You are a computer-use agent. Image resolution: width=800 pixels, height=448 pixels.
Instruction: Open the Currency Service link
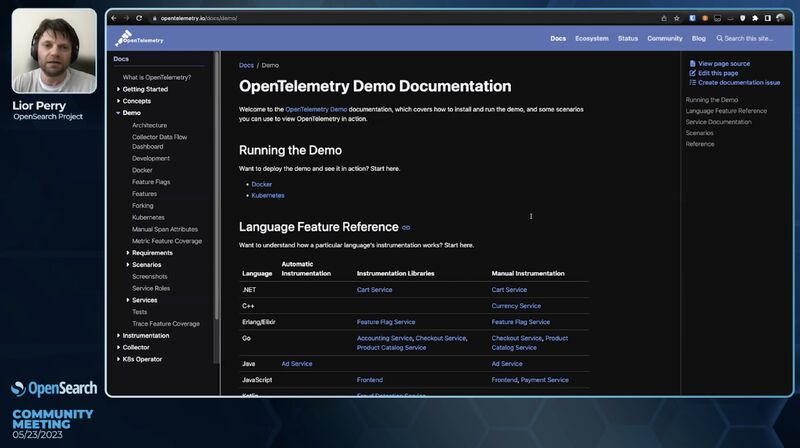516,306
